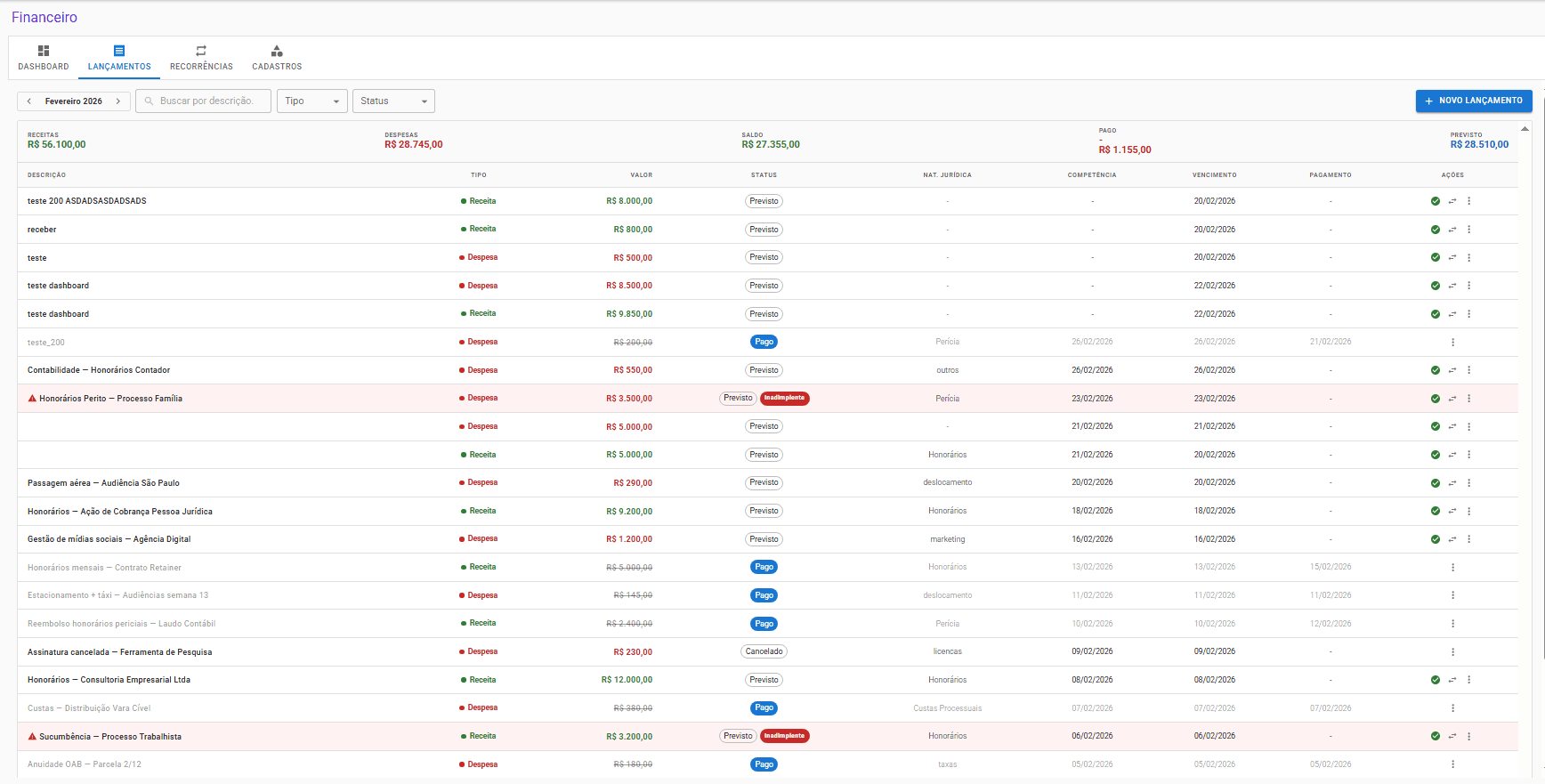Viewport: 1545px width, 784px height.
Task: Click the 'Buscar por descrição' search field
Action: (x=204, y=101)
